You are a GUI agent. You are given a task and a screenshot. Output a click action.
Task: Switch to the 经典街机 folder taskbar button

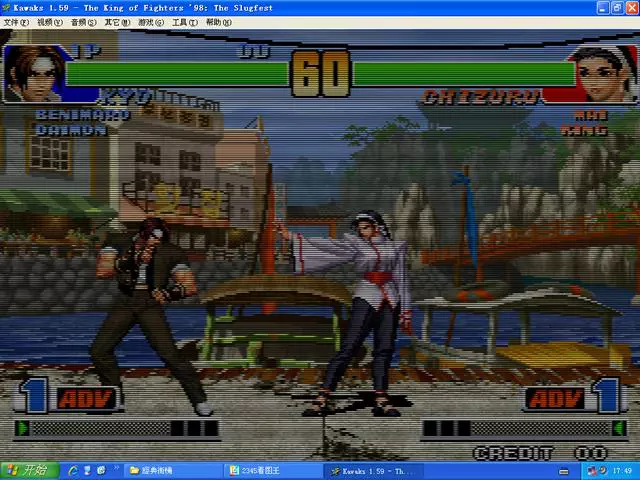(x=173, y=471)
